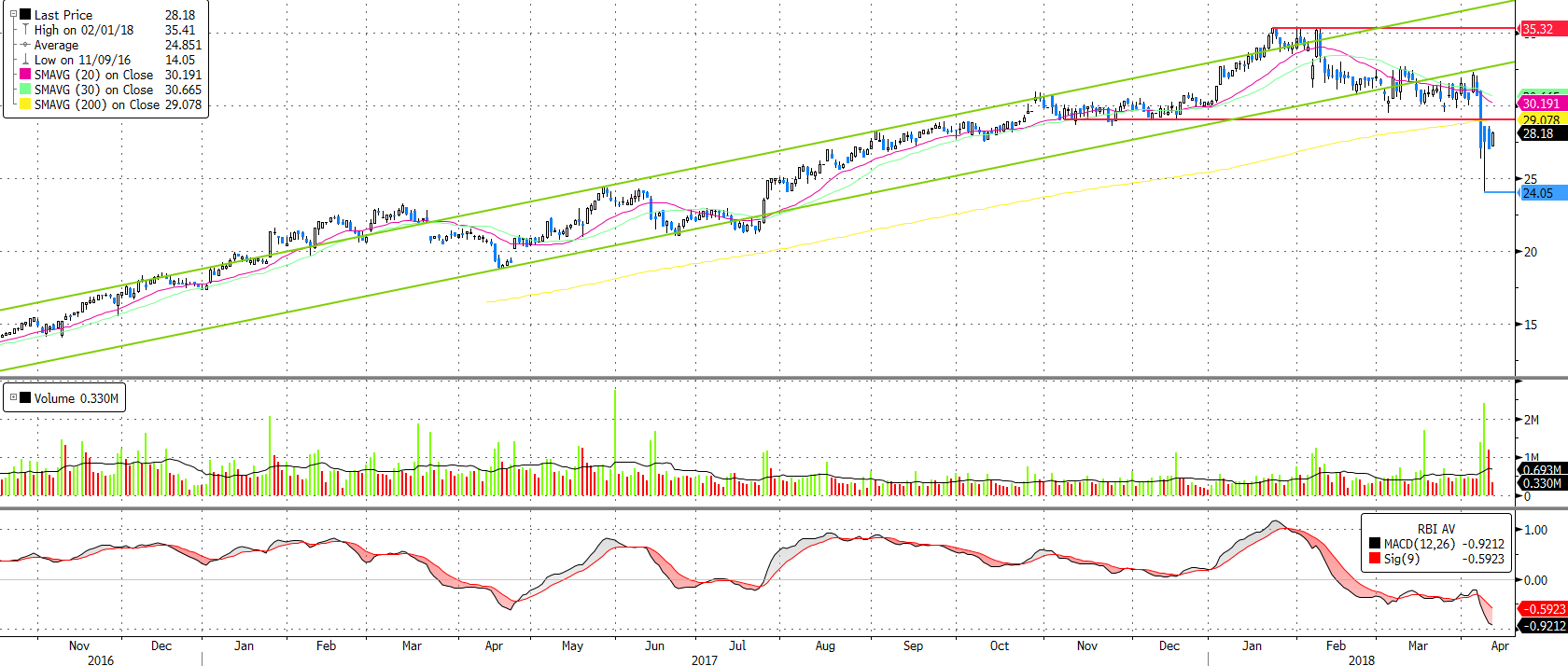Click the black Last Price color swatch
1568x666 pixels.
coord(25,15)
